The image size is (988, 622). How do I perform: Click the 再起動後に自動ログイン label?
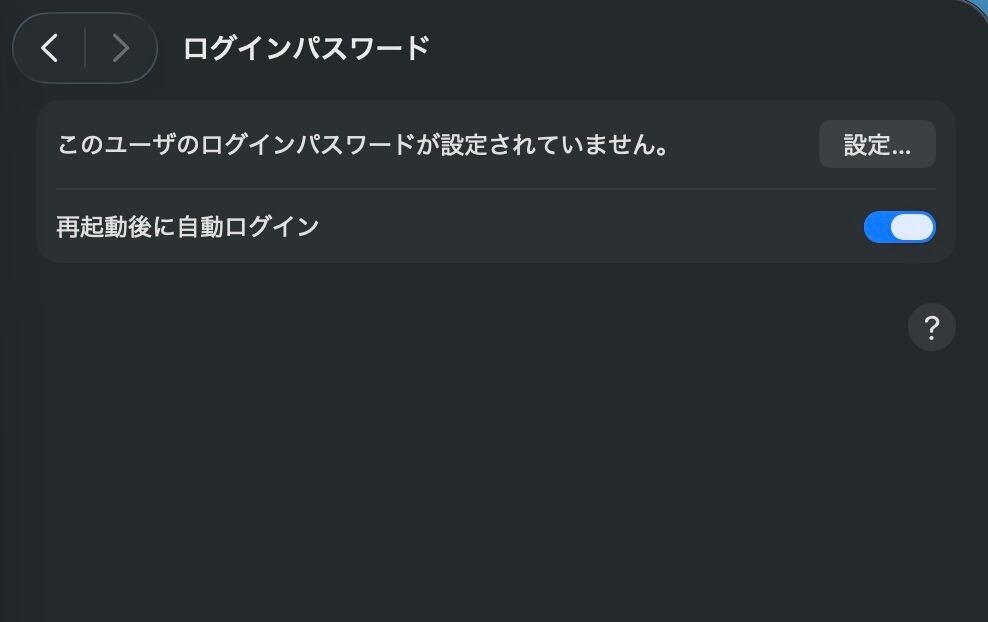(188, 227)
